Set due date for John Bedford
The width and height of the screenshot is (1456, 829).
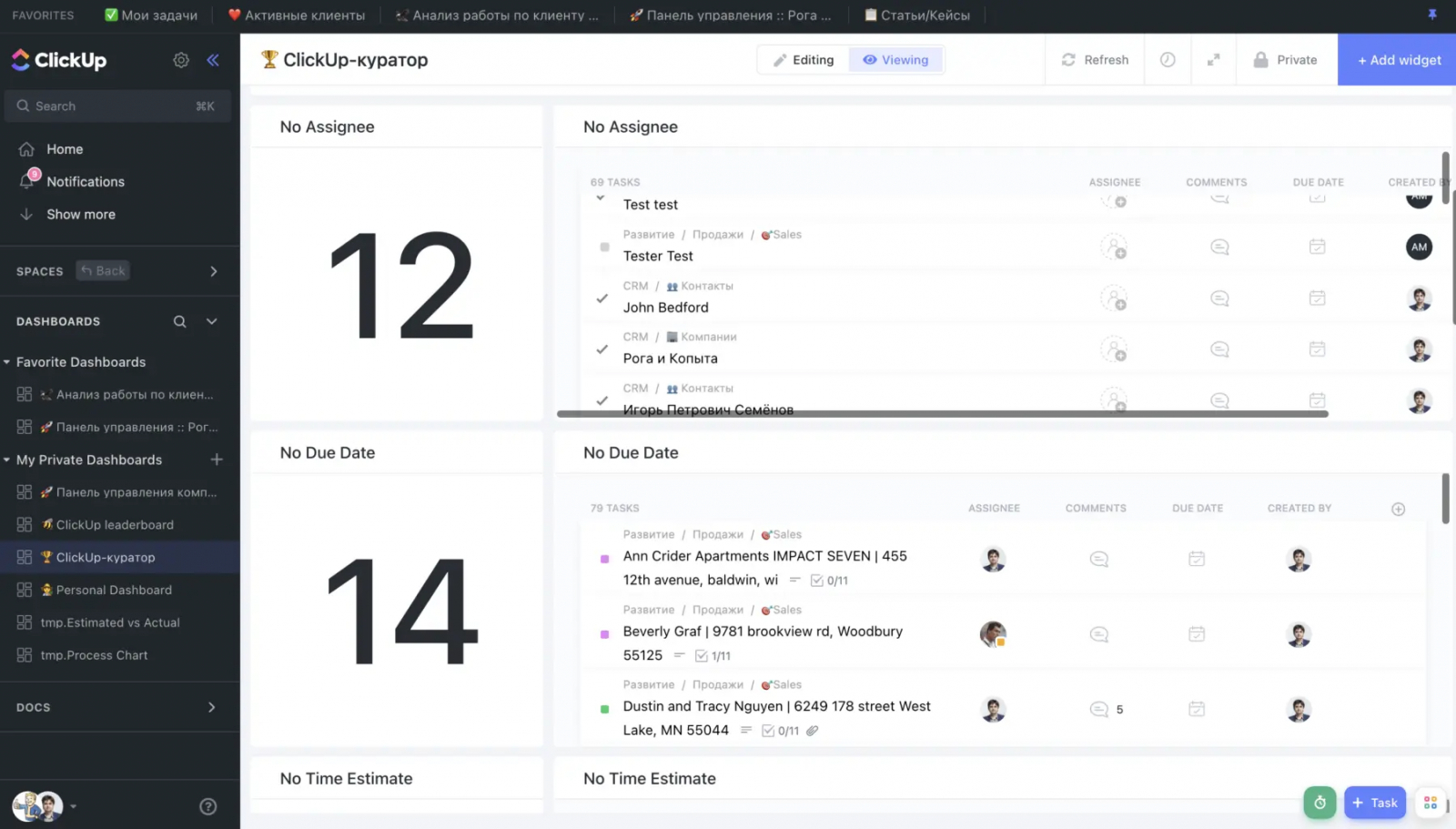point(1317,298)
